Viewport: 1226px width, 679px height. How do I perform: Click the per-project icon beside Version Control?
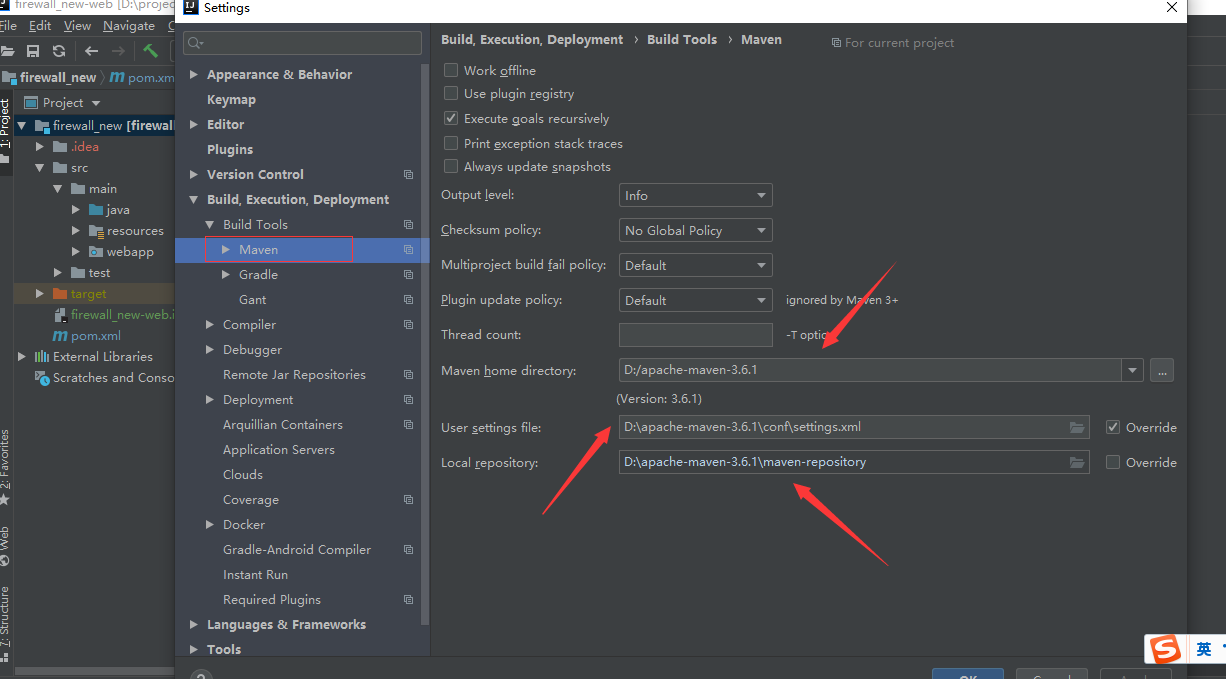(x=408, y=175)
